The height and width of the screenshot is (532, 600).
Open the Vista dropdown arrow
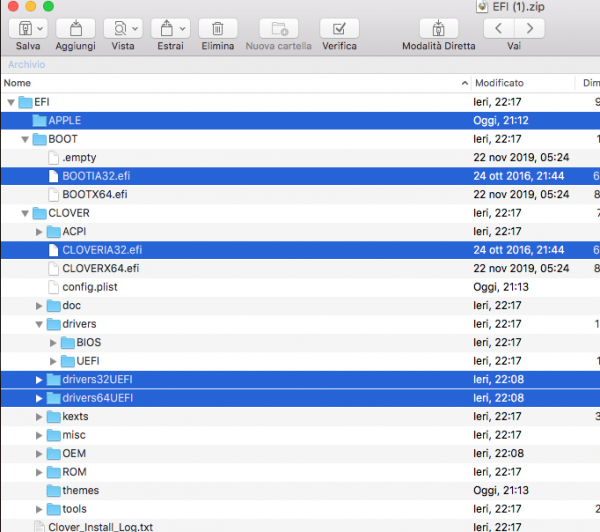(135, 29)
